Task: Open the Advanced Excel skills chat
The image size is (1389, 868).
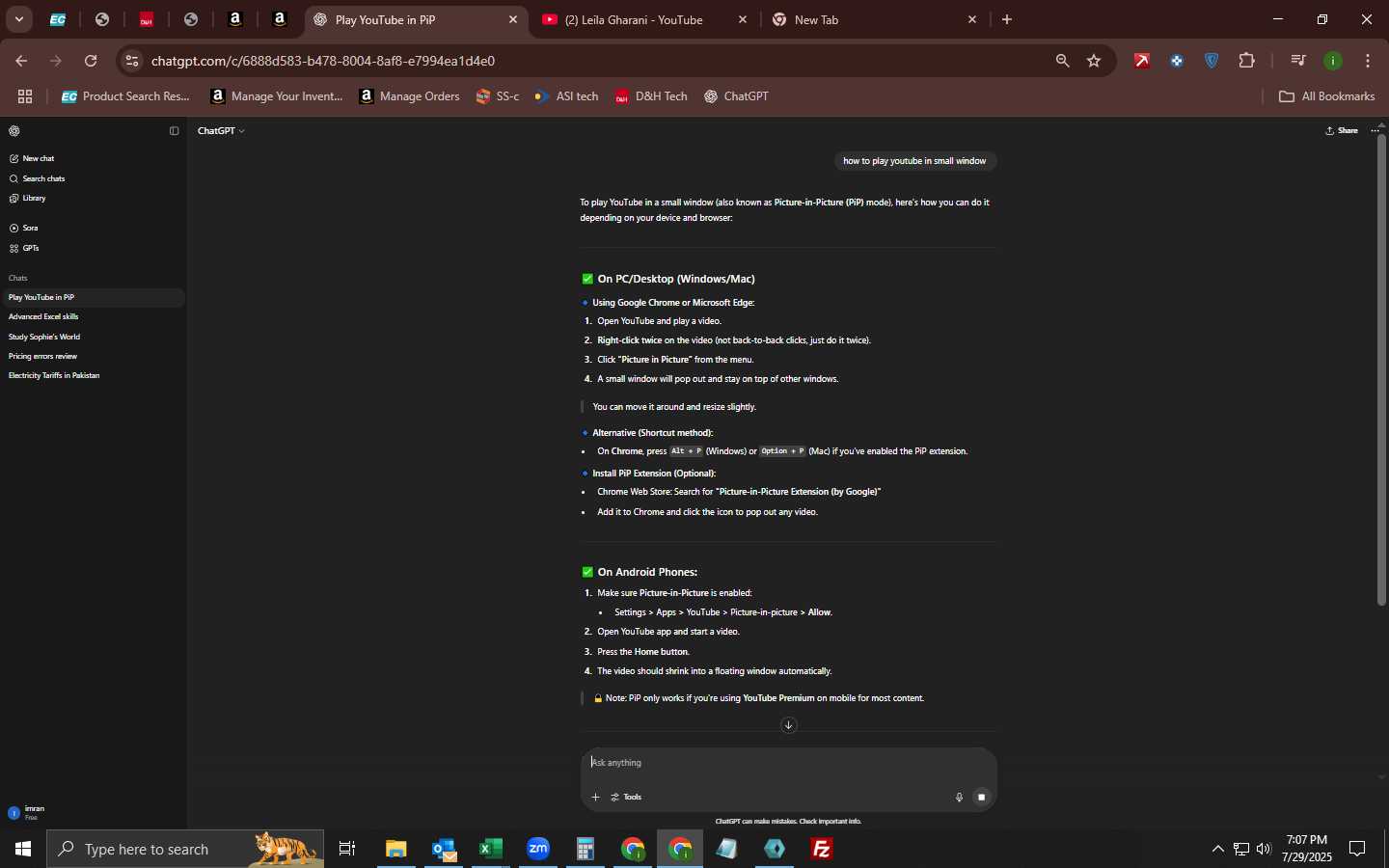Action: [93, 317]
